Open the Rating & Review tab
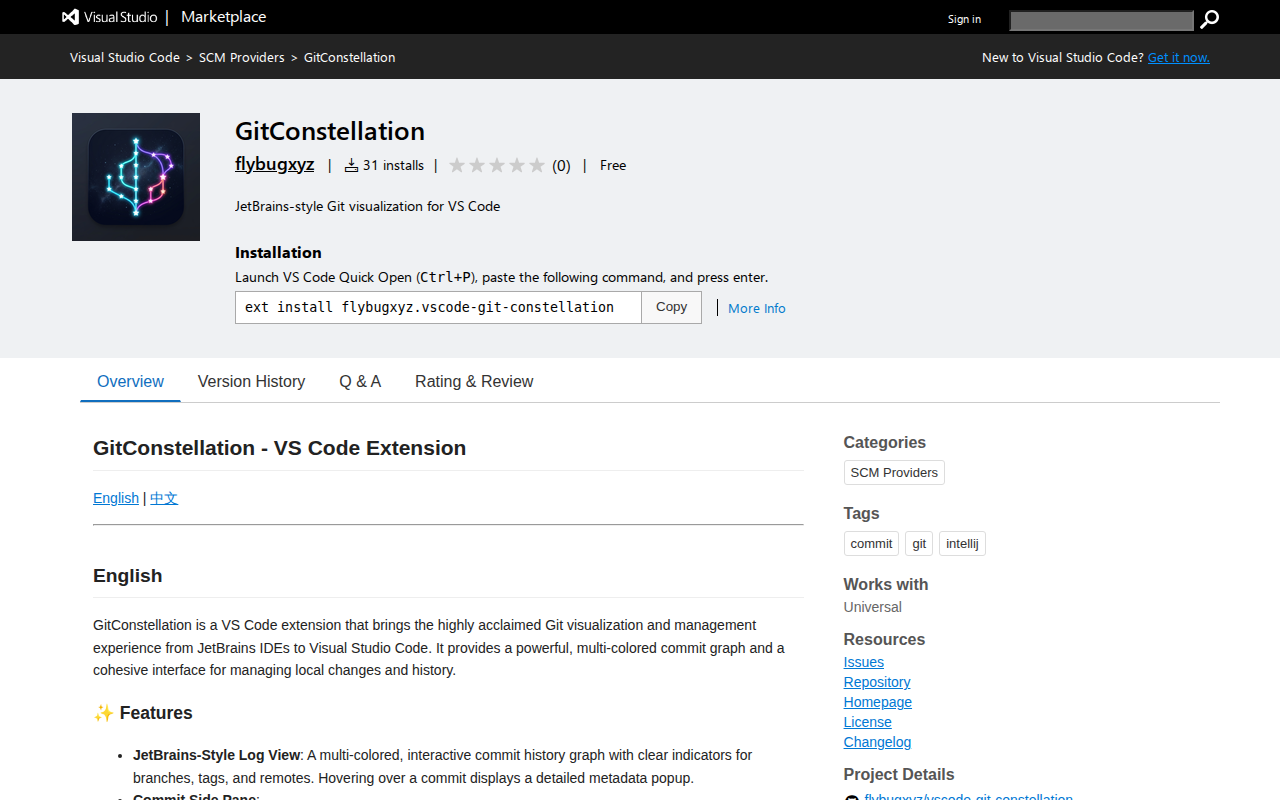The width and height of the screenshot is (1280, 800). (x=474, y=381)
